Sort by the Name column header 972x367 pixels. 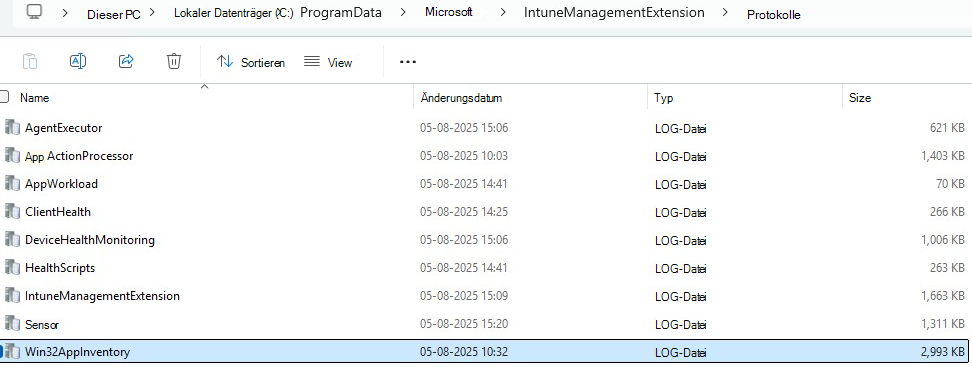(34, 98)
